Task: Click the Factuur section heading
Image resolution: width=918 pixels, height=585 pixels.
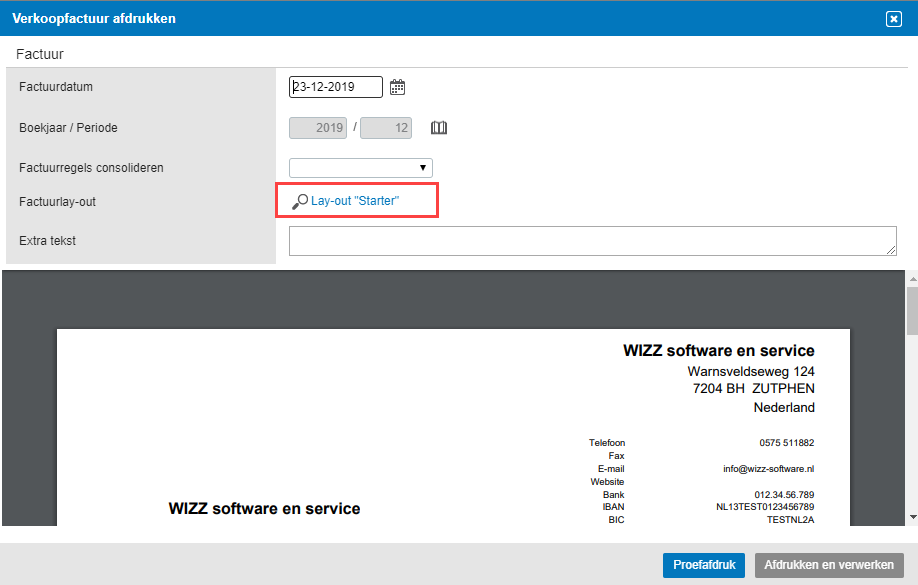Action: pyautogui.click(x=40, y=53)
